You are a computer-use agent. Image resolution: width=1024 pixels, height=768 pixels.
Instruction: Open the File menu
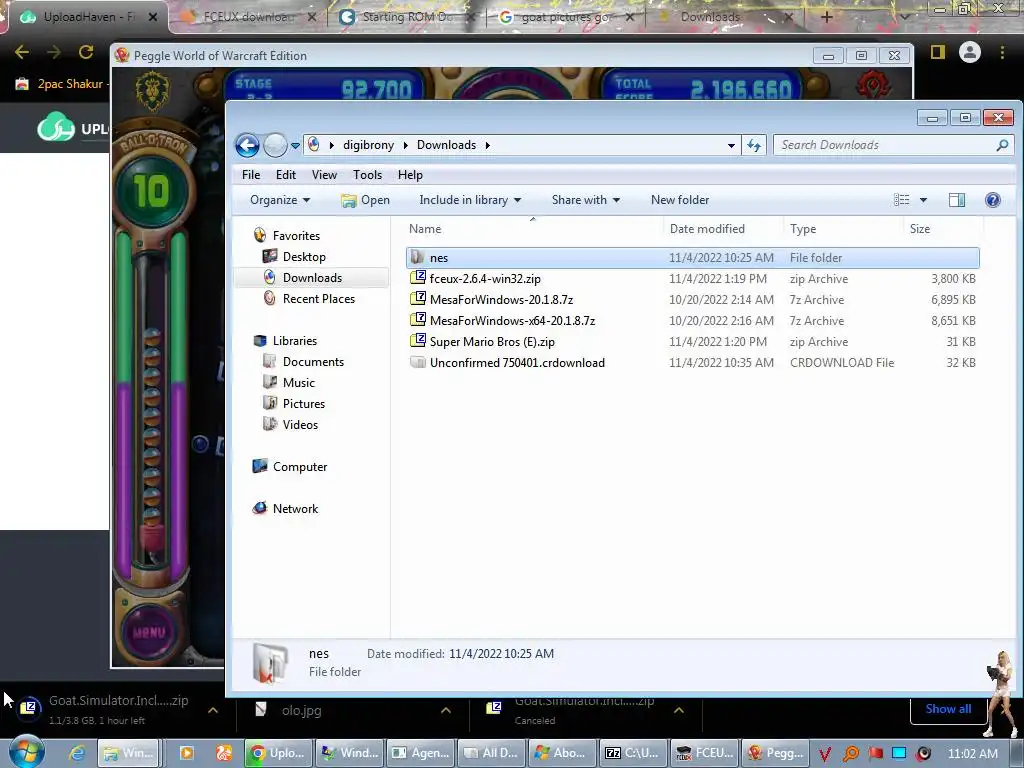point(251,175)
